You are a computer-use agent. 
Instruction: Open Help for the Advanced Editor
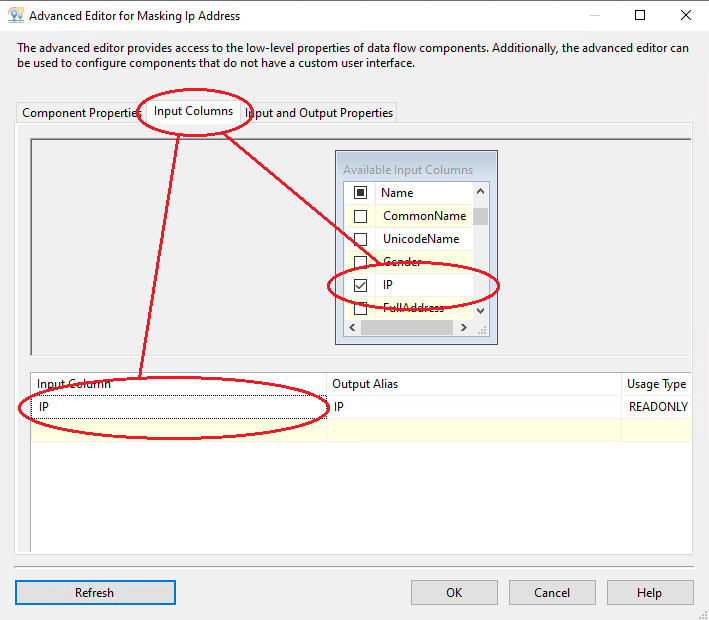(649, 593)
